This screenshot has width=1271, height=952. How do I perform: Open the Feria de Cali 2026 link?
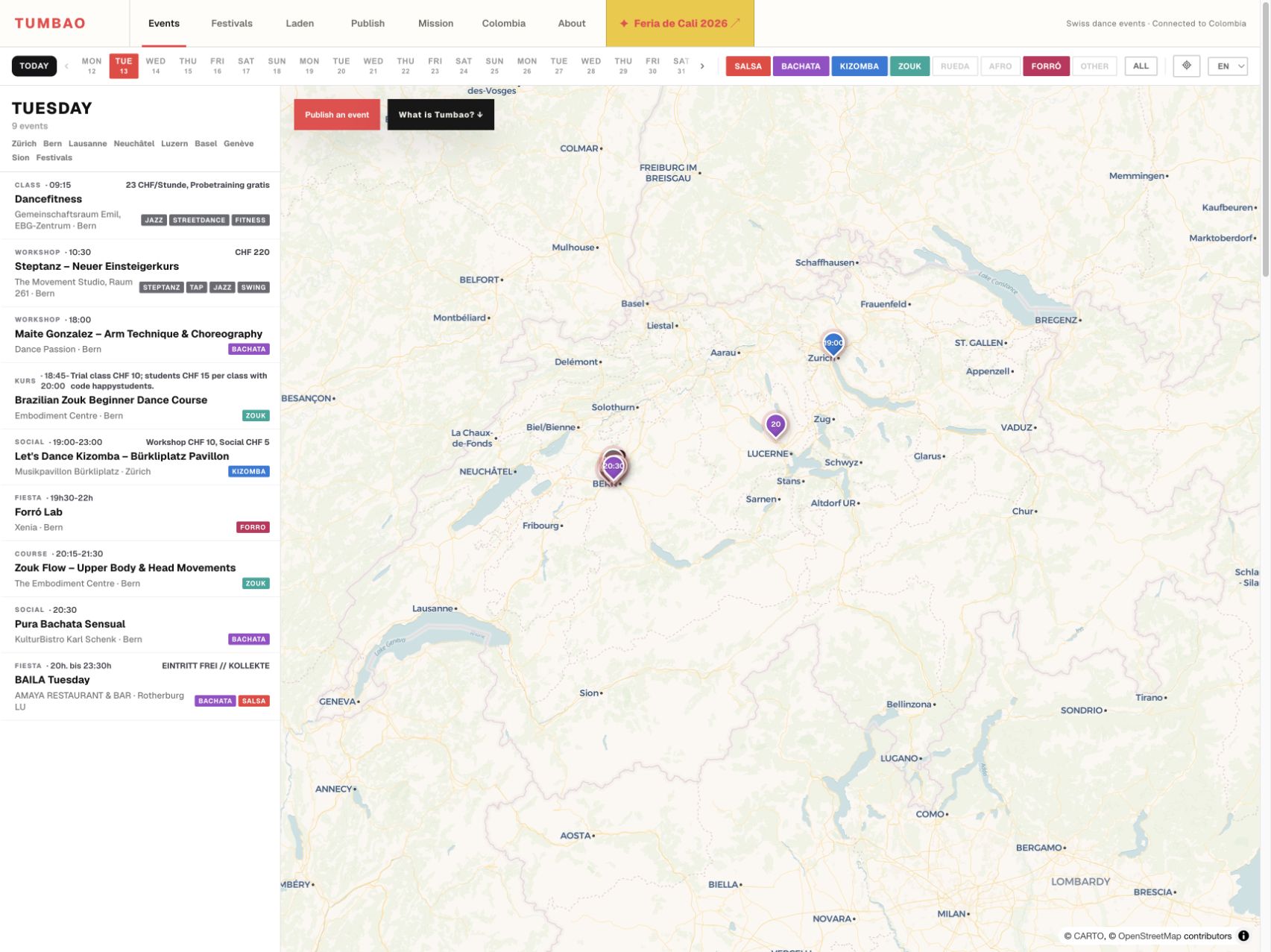coord(680,23)
